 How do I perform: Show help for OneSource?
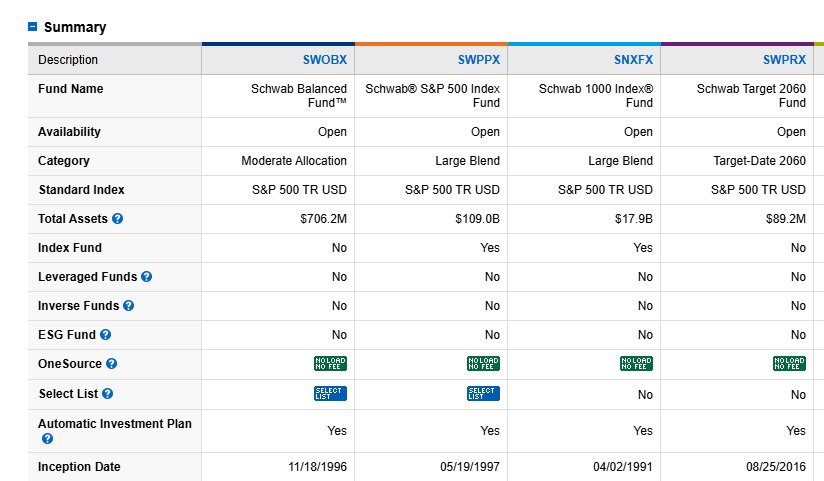click(x=111, y=363)
